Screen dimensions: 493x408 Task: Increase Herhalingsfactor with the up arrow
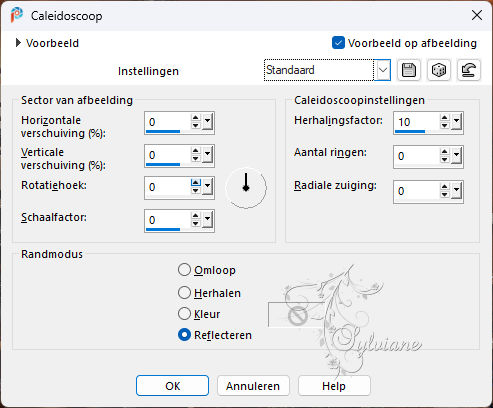pos(444,118)
